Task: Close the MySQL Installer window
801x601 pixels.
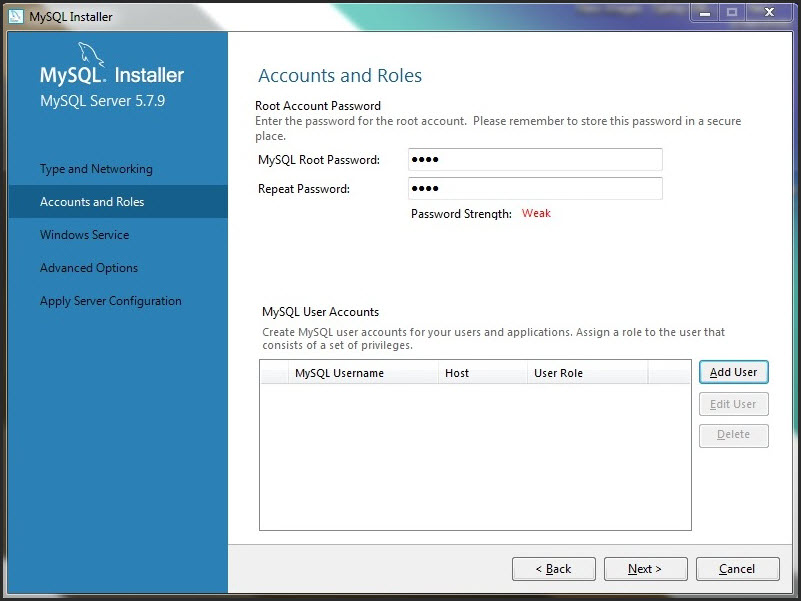Action: pos(769,12)
